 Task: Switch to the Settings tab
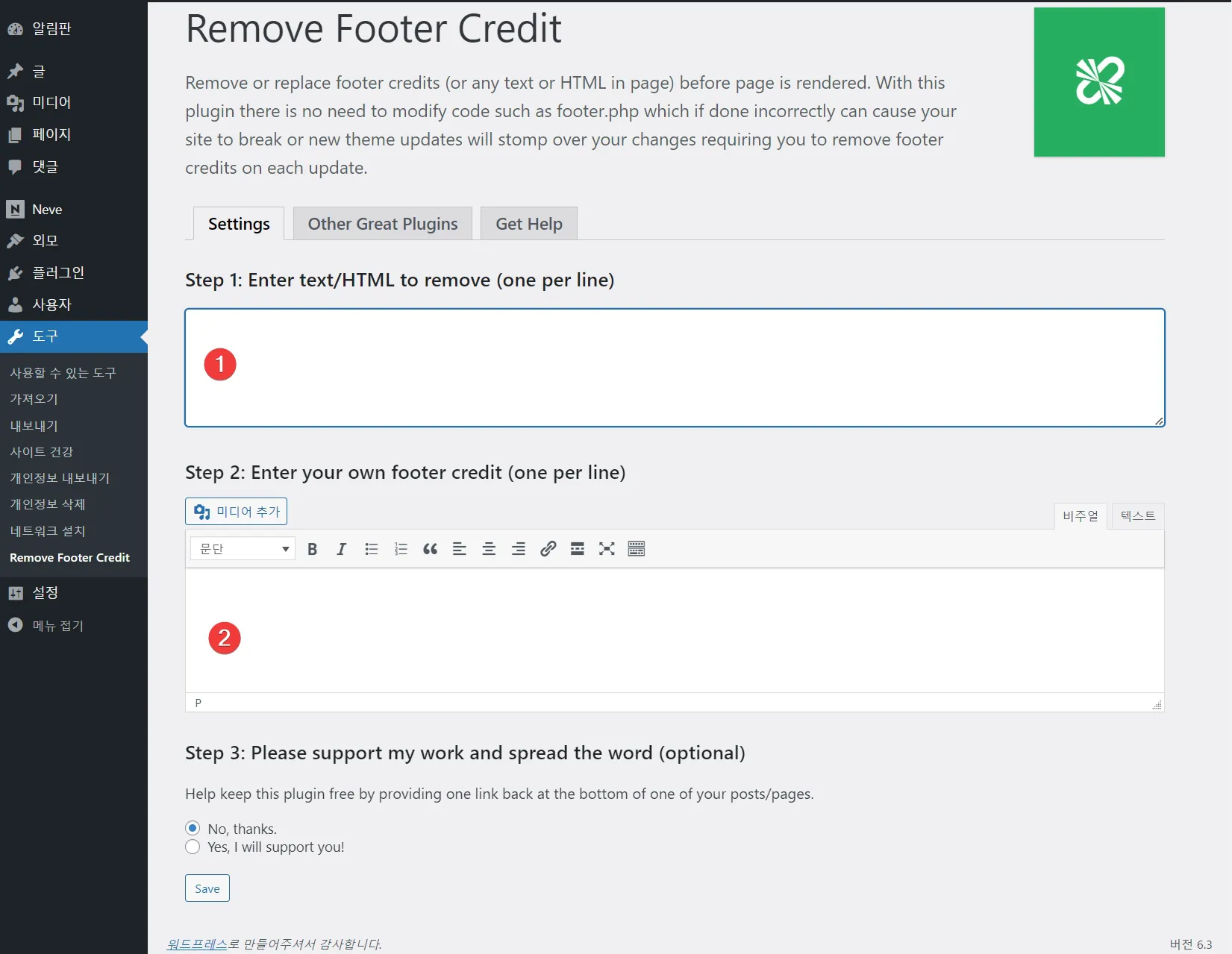coord(239,224)
